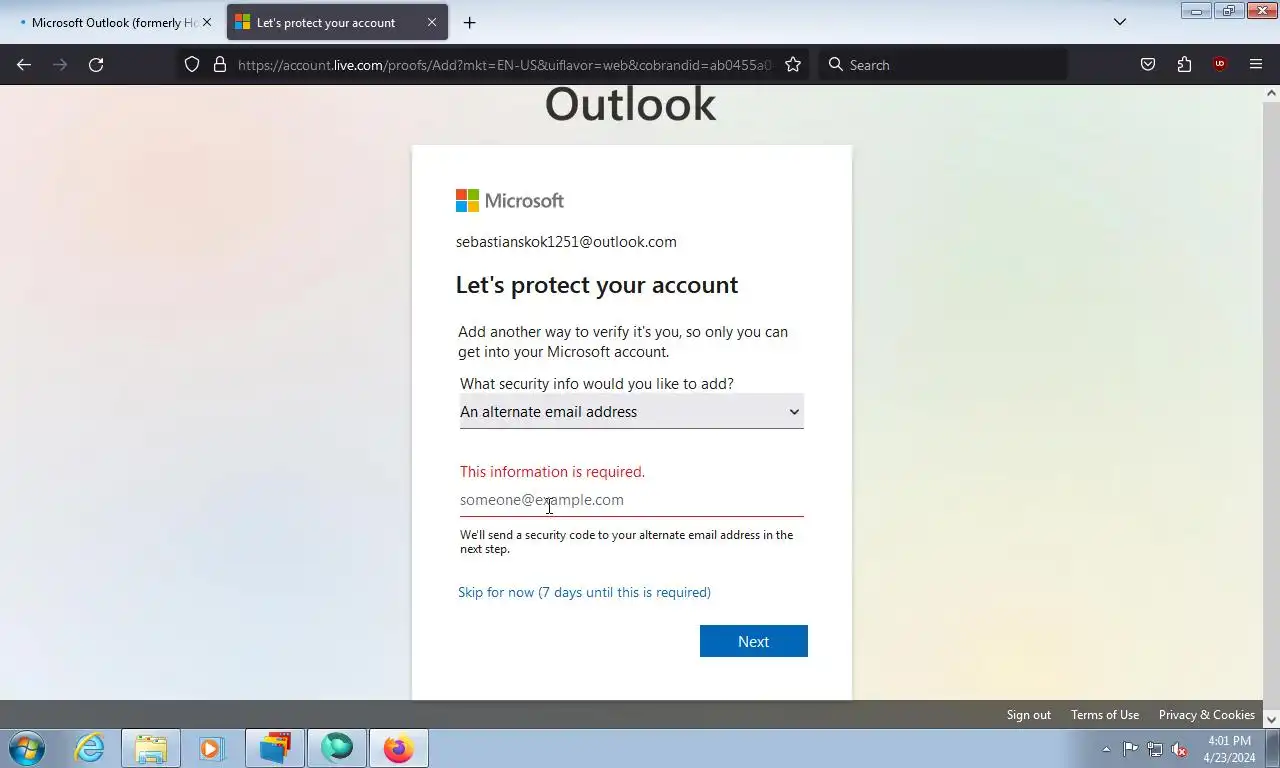Click the Next button
The height and width of the screenshot is (768, 1280).
(753, 641)
